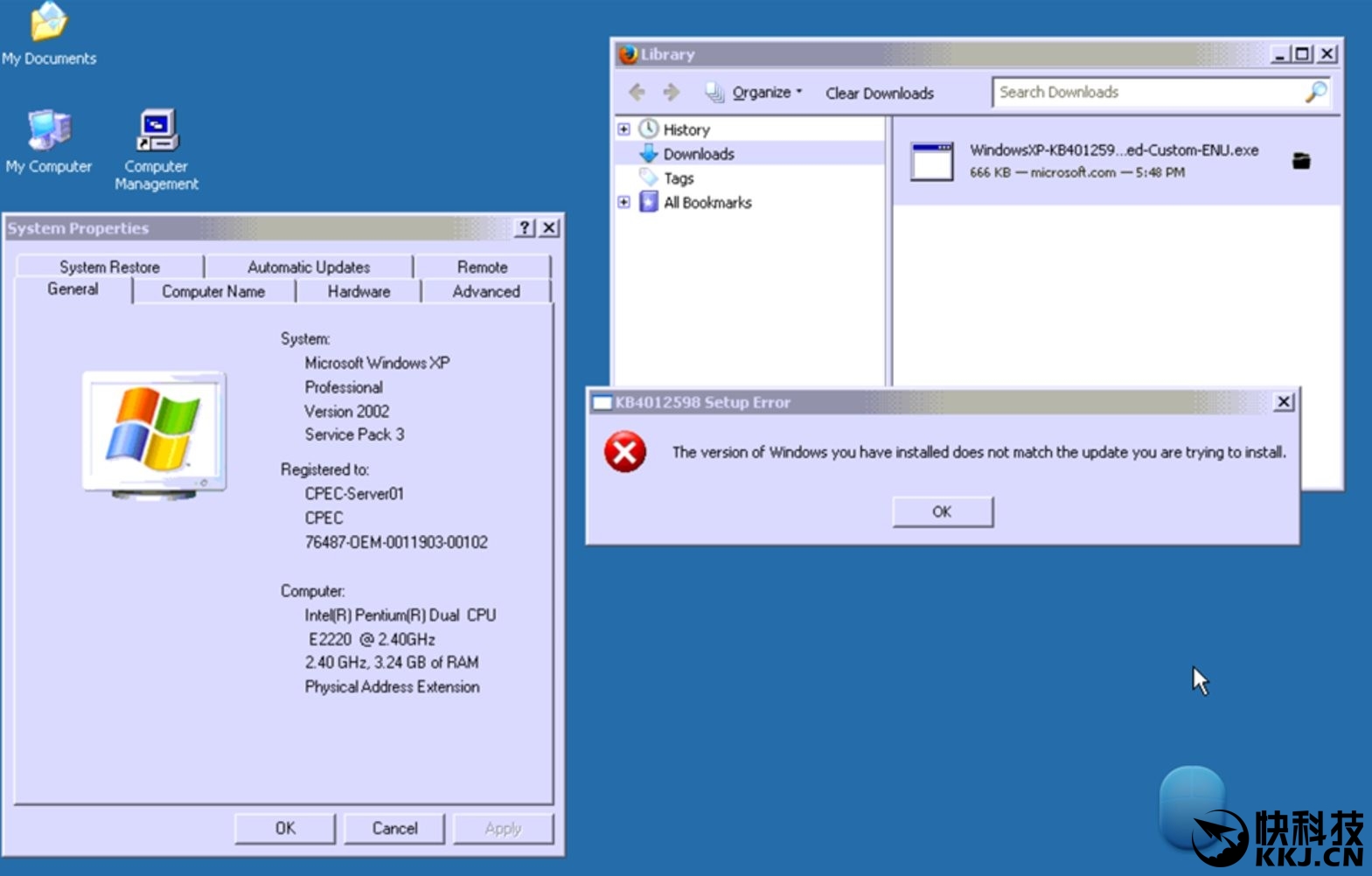1372x876 pixels.
Task: Go back in the Library window
Action: coord(637,92)
